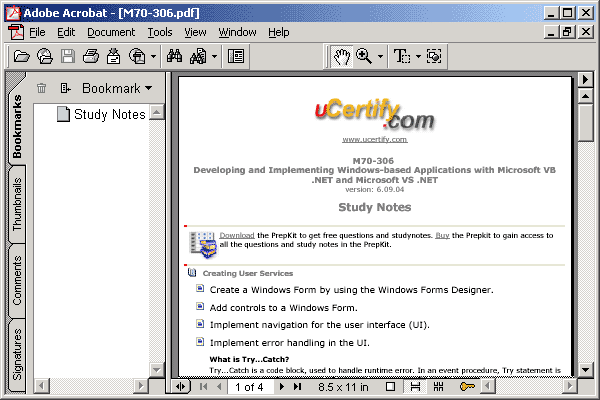Click the Open folder toolbar icon
The height and width of the screenshot is (400, 600).
(21, 56)
